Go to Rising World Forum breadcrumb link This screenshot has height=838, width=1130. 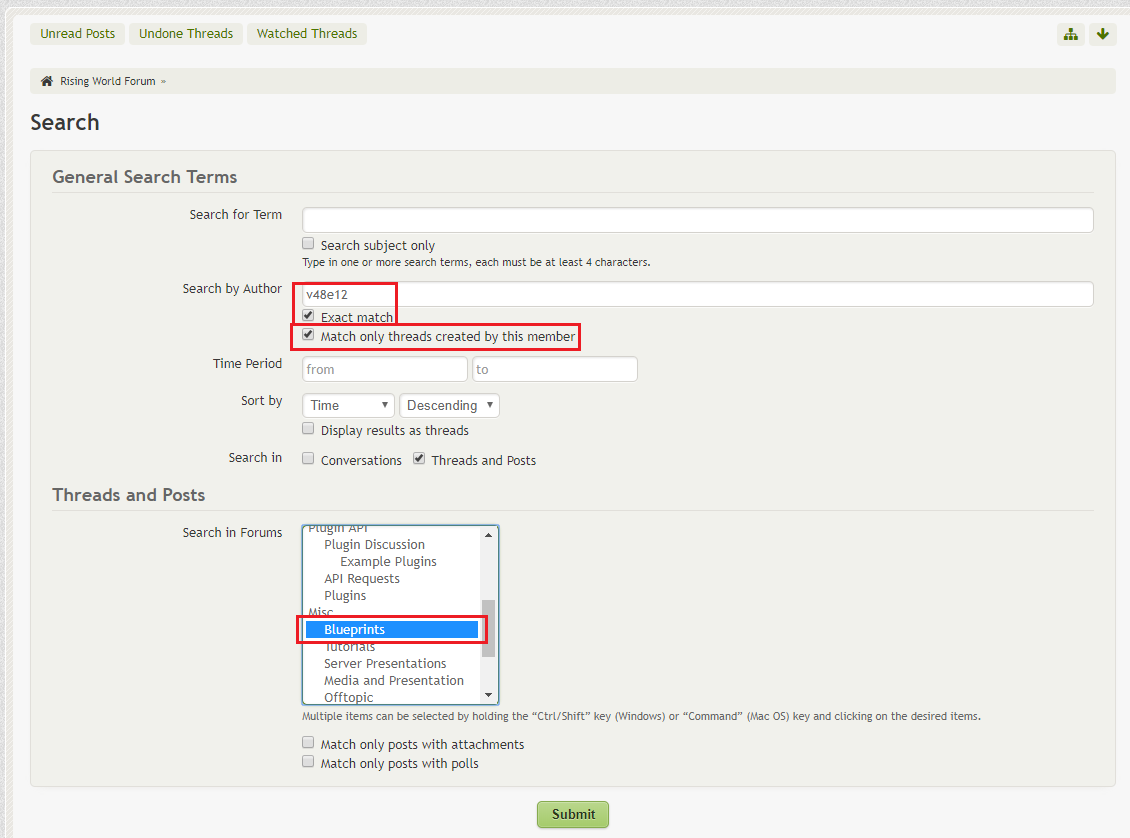(107, 81)
